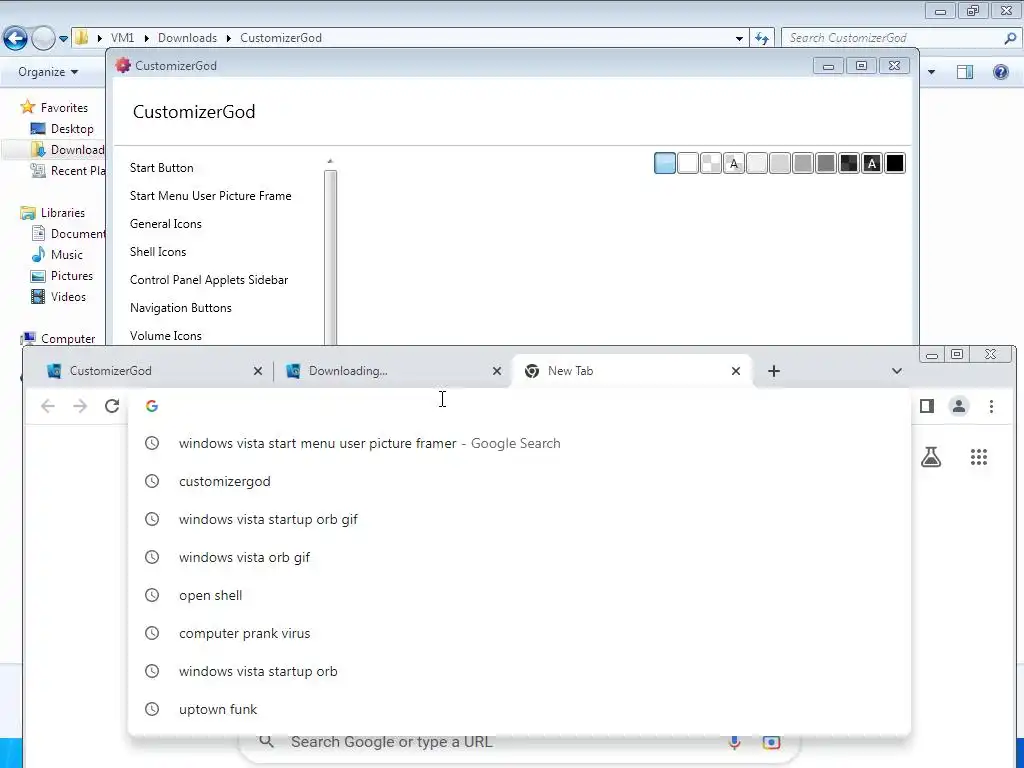Toggle the Explorer preview pane icon
The image size is (1024, 768).
[965, 72]
